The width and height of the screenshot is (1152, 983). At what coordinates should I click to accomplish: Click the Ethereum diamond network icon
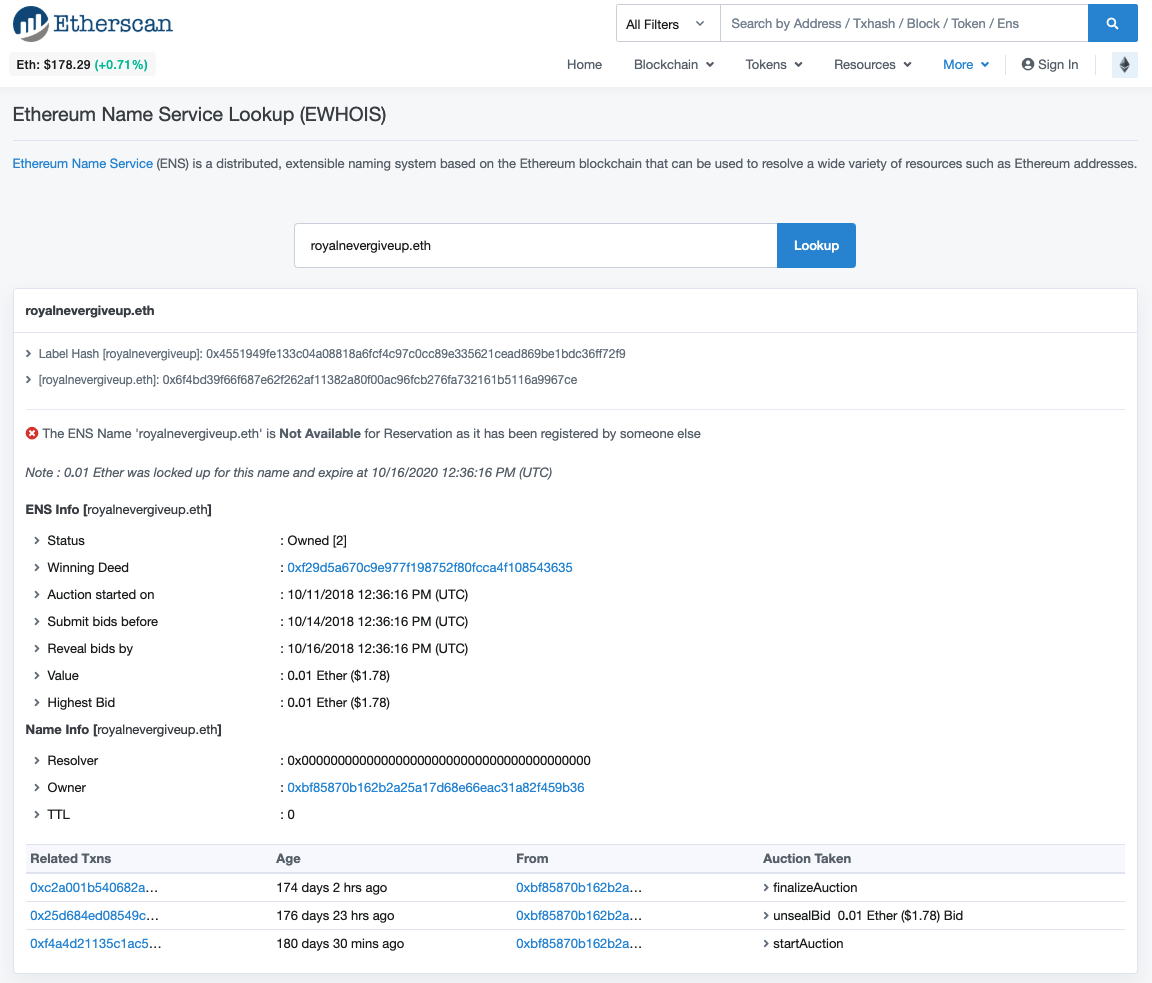(1124, 65)
